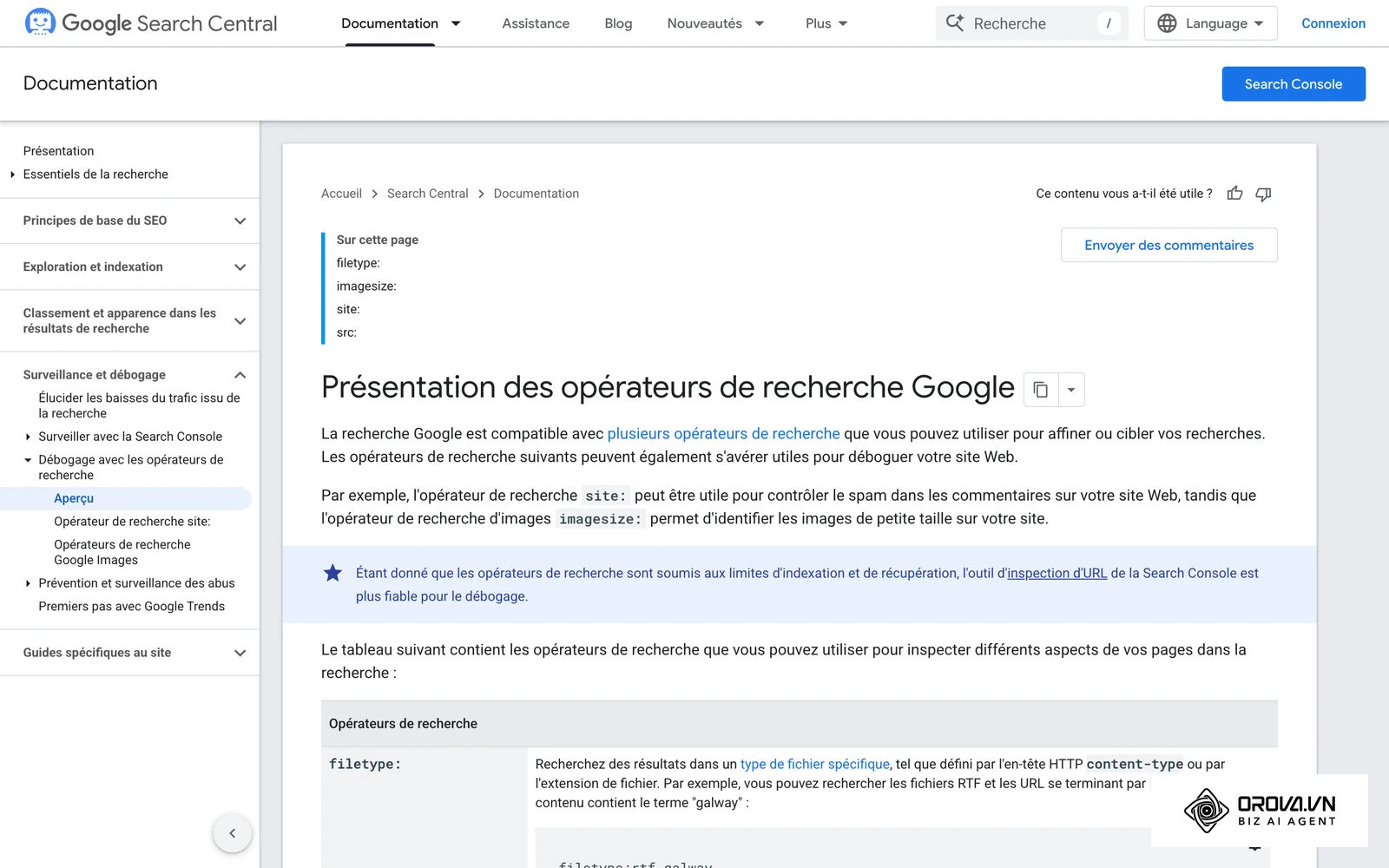
Task: Click the globe Language icon
Action: 1167,23
